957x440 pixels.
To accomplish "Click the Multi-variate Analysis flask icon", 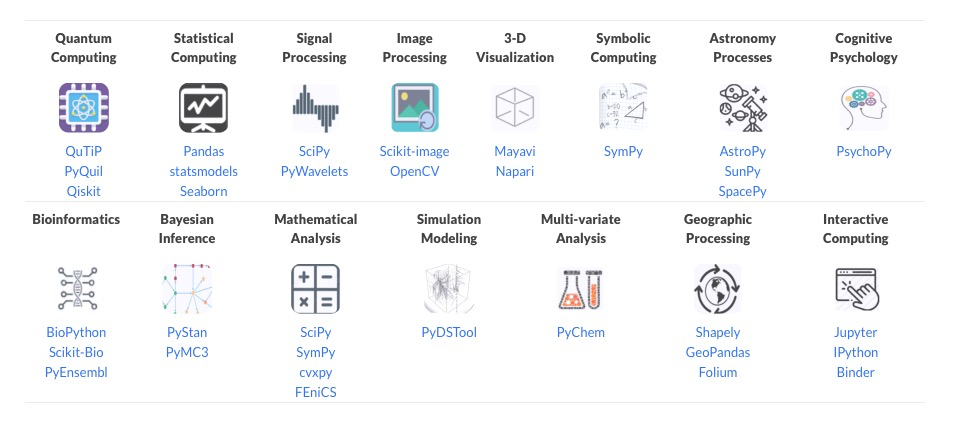I will tap(580, 289).
